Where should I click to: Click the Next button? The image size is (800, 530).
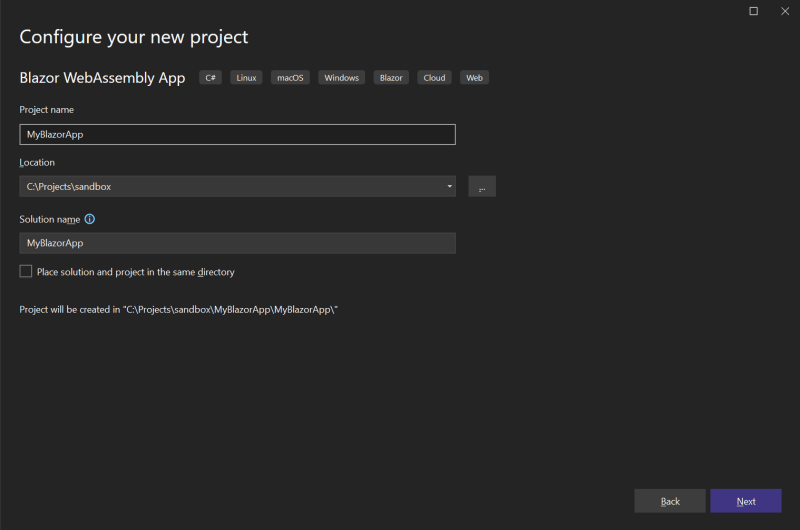coord(745,501)
